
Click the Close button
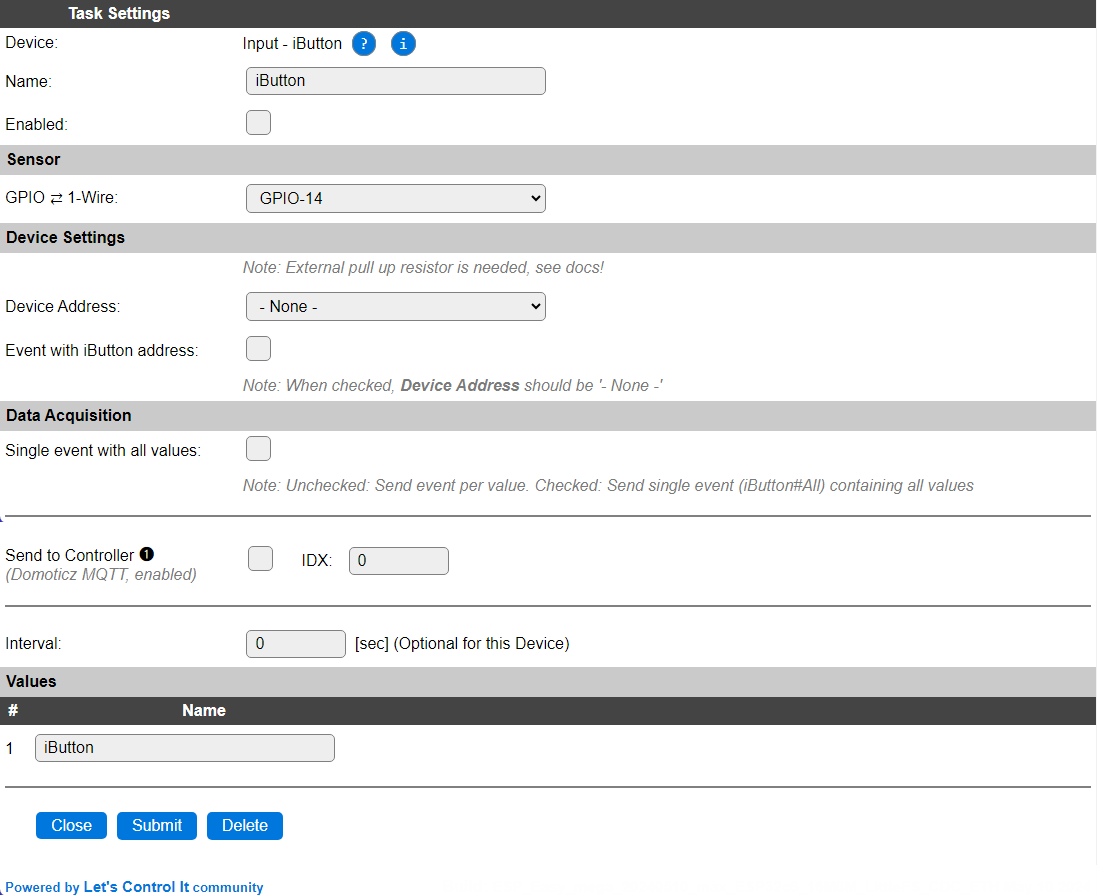coord(71,826)
